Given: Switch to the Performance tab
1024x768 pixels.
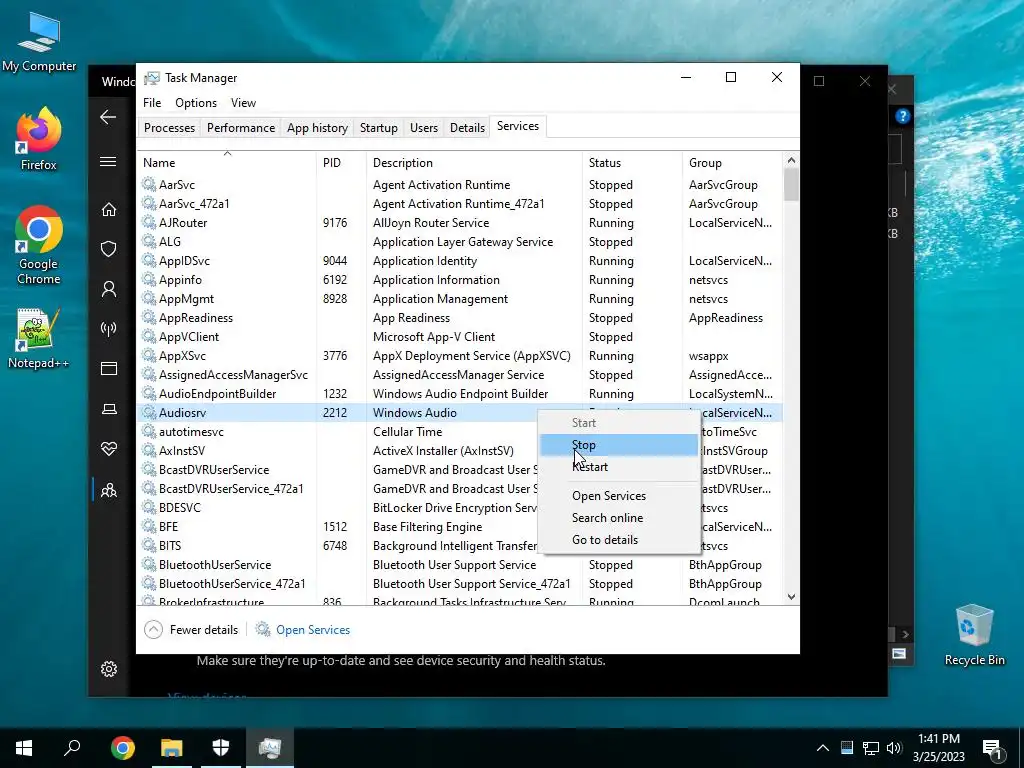Looking at the screenshot, I should click(x=241, y=128).
